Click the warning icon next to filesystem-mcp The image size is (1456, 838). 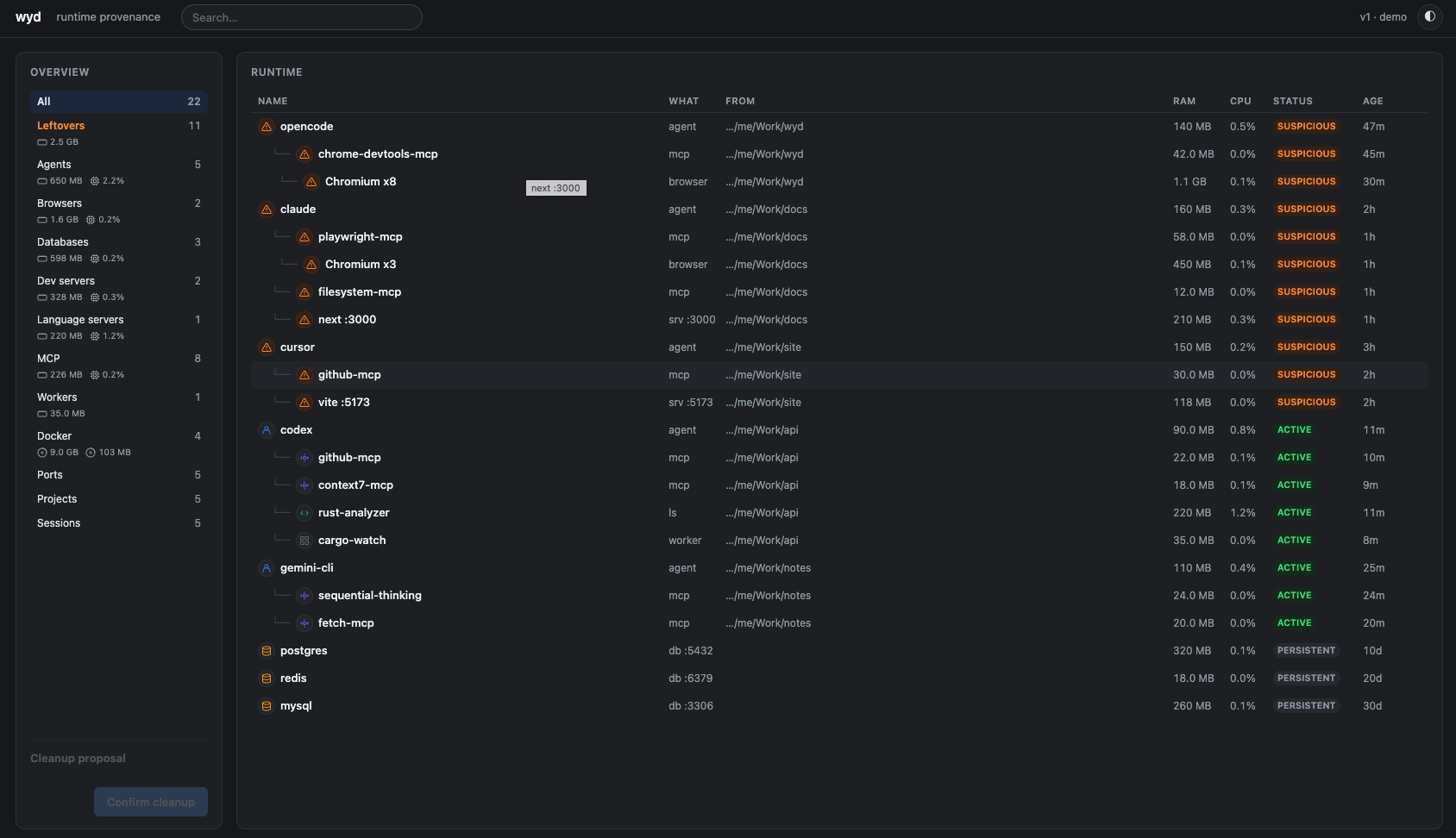click(304, 292)
